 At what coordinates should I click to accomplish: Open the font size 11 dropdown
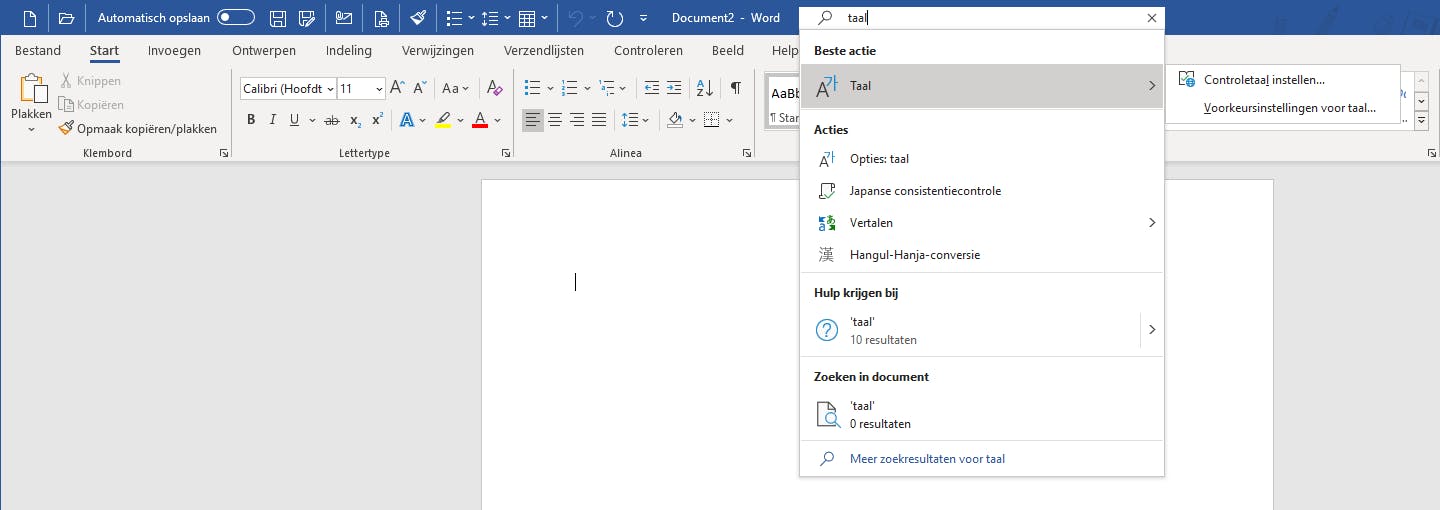point(379,89)
